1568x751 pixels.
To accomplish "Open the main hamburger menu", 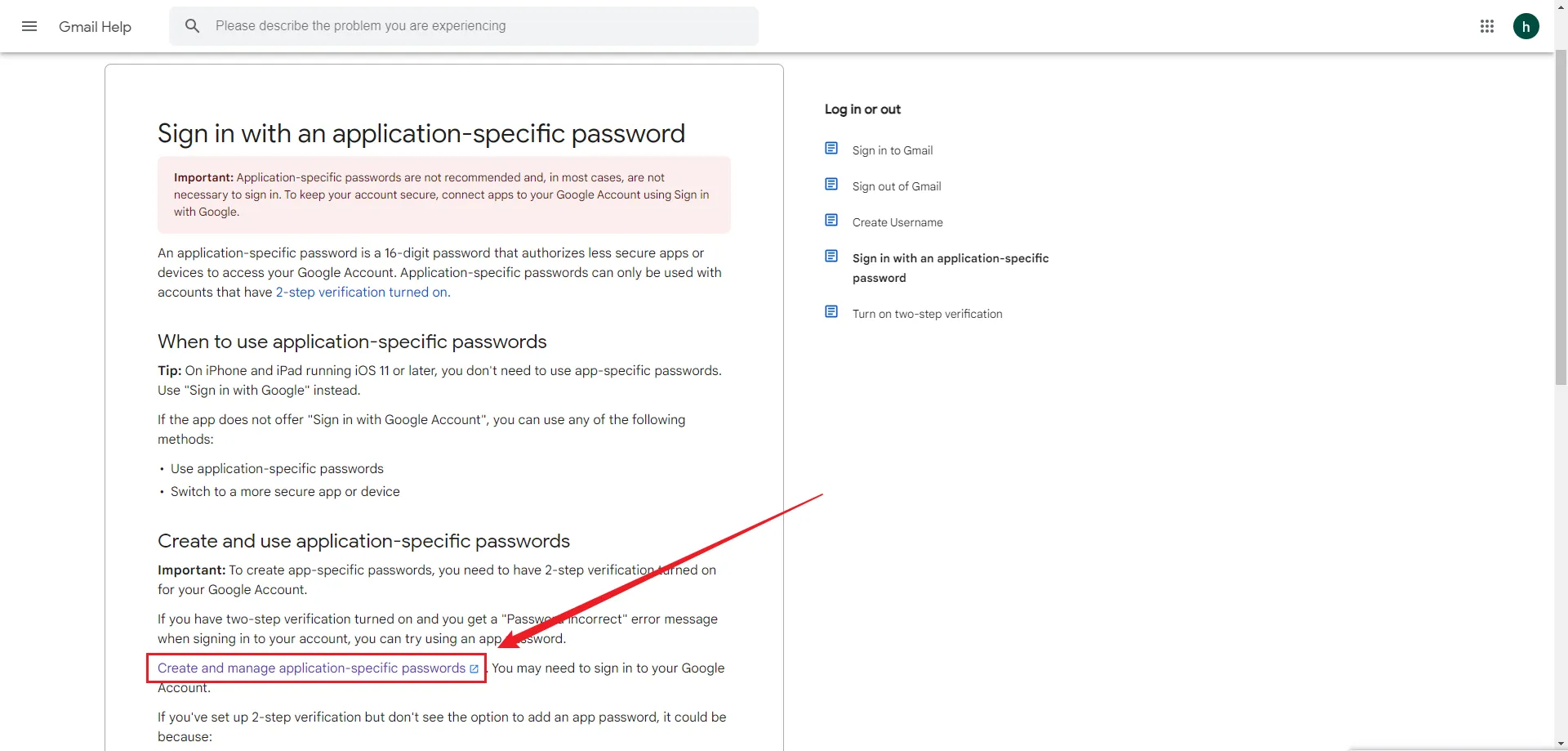I will [29, 26].
